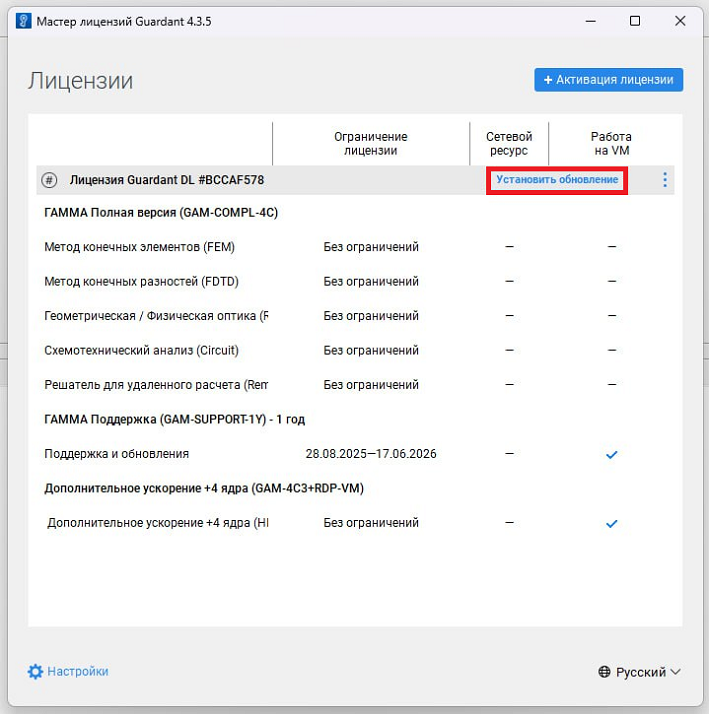Click the VM checkmark for Поддержка и обновления
This screenshot has height=714, width=709.
(x=612, y=455)
